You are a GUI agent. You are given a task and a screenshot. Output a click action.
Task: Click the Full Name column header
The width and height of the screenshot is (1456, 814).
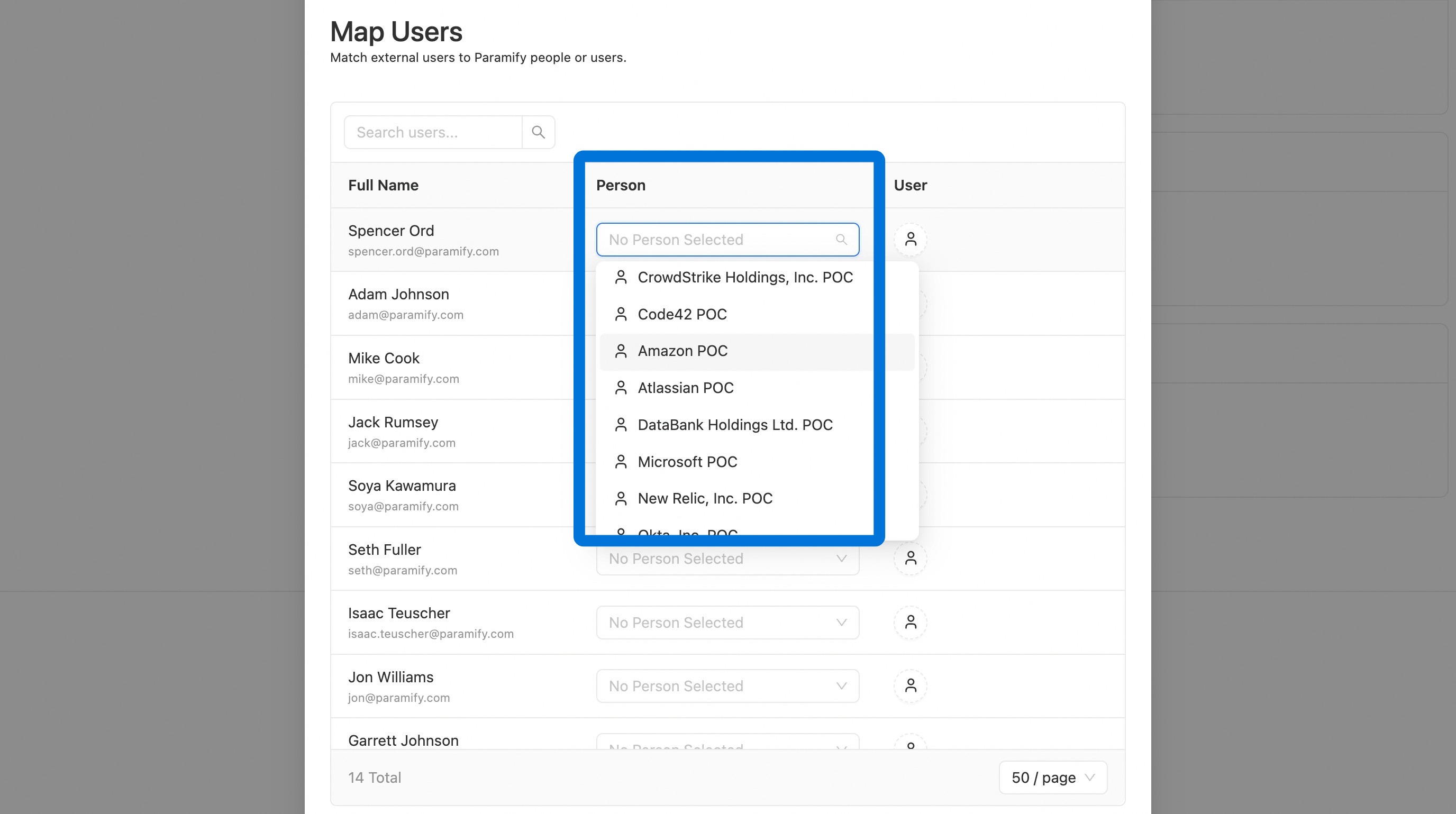point(383,185)
